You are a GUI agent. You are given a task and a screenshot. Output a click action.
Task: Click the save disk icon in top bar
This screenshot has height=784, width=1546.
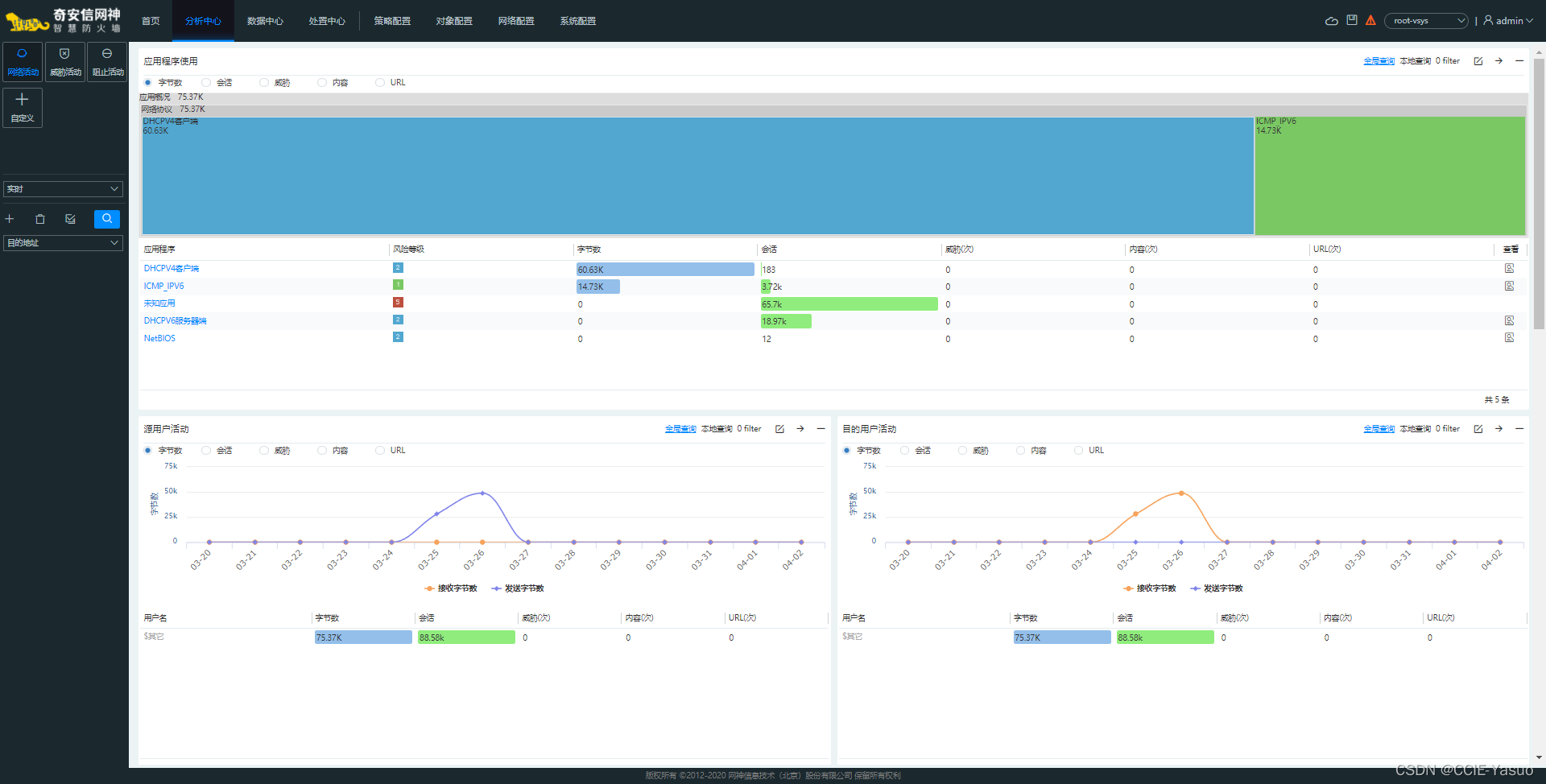[1352, 20]
